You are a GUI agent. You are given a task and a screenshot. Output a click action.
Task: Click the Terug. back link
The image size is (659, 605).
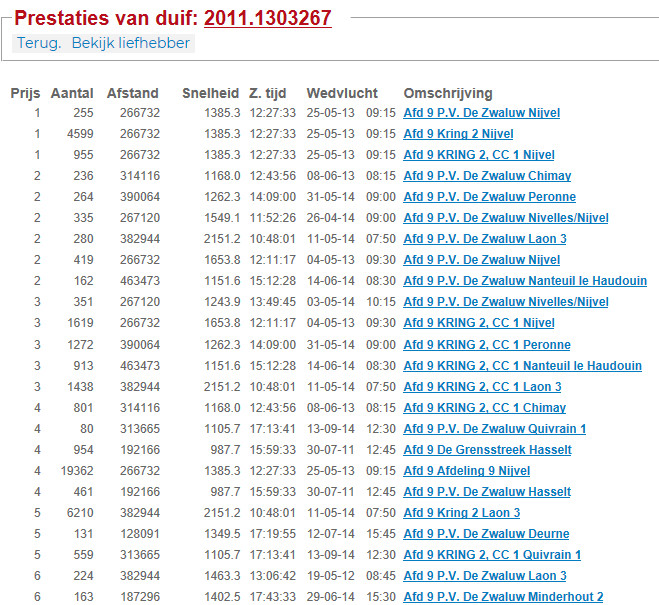[39, 43]
